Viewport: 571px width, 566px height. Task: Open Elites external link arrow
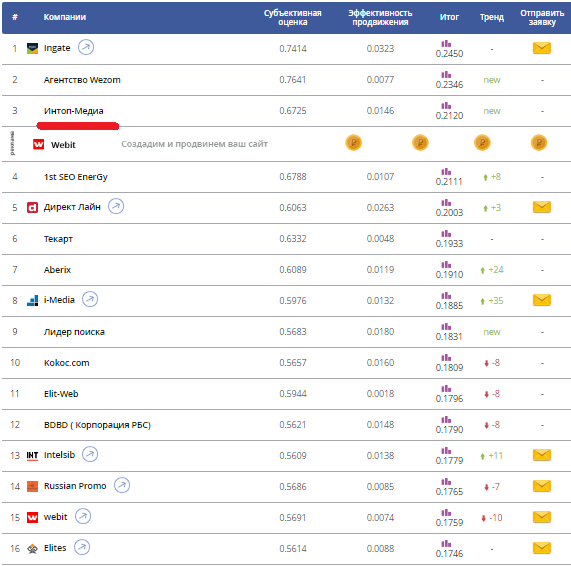82,547
